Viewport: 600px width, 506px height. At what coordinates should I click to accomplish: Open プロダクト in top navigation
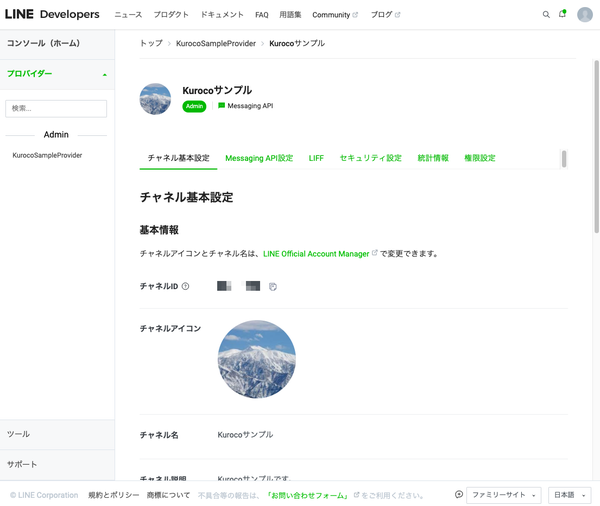click(x=171, y=15)
